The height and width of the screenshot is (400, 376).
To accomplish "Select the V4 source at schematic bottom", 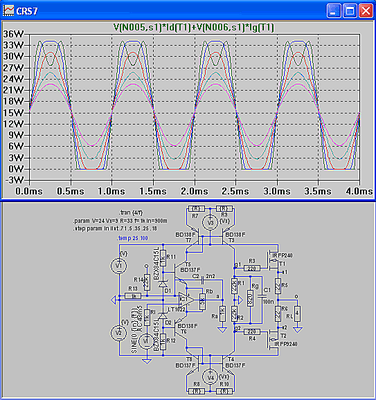I will click(x=210, y=378).
